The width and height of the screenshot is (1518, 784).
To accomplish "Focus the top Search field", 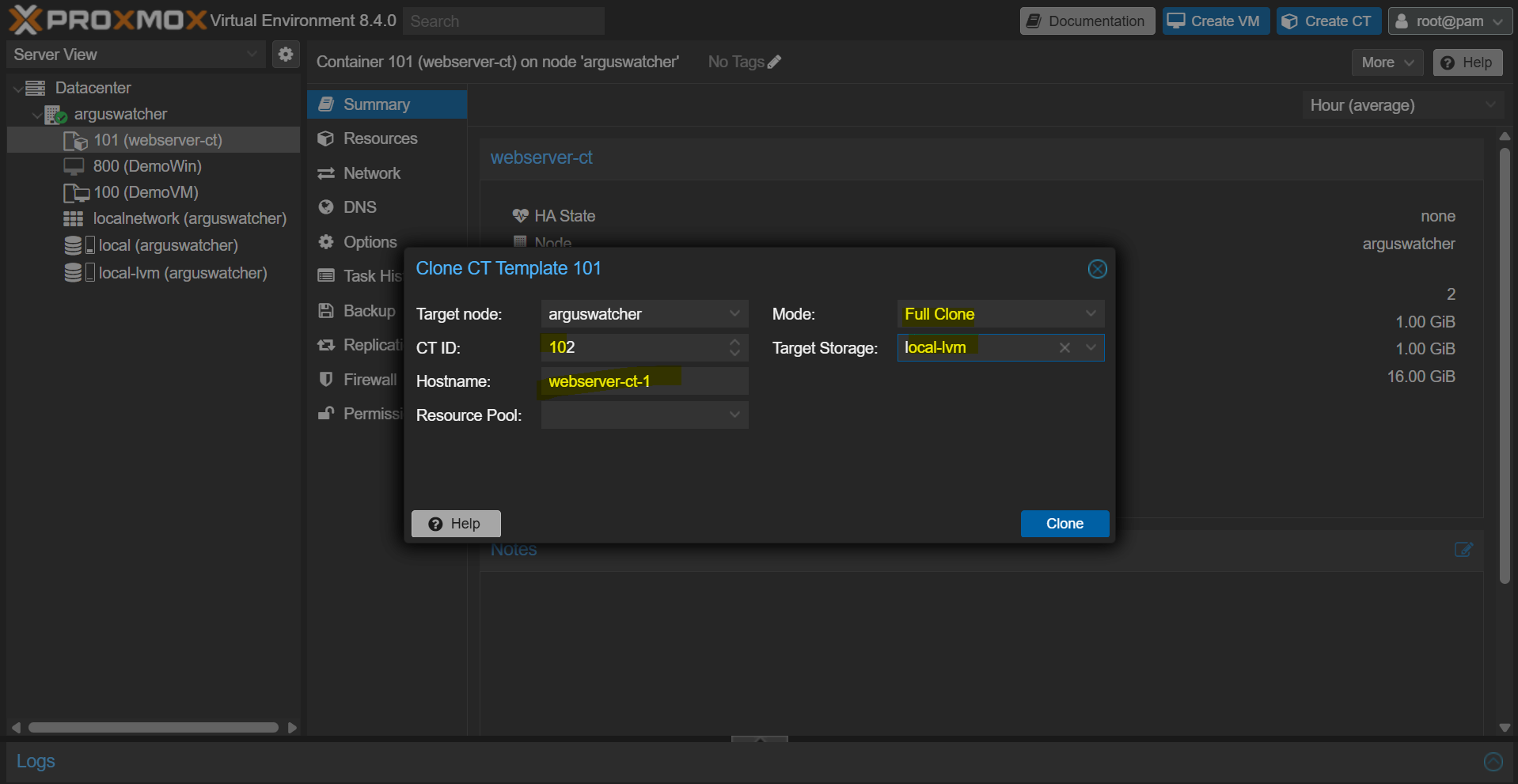I will (x=503, y=21).
